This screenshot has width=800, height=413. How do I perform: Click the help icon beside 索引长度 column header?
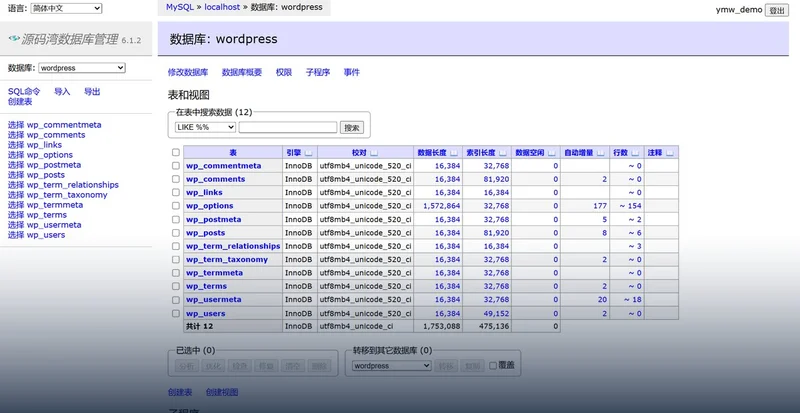coord(503,153)
